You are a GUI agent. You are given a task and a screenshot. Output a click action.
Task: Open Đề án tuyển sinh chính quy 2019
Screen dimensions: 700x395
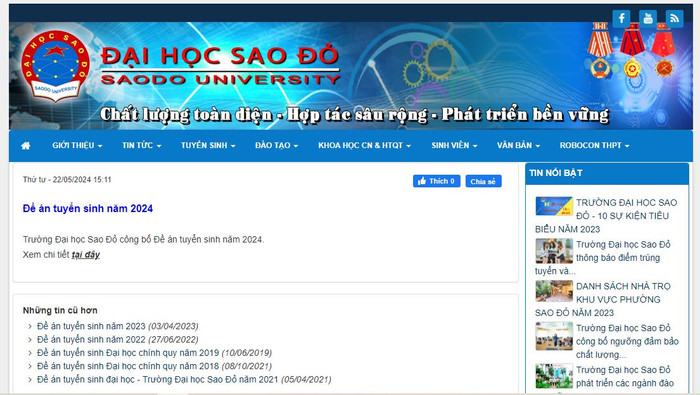click(128, 353)
